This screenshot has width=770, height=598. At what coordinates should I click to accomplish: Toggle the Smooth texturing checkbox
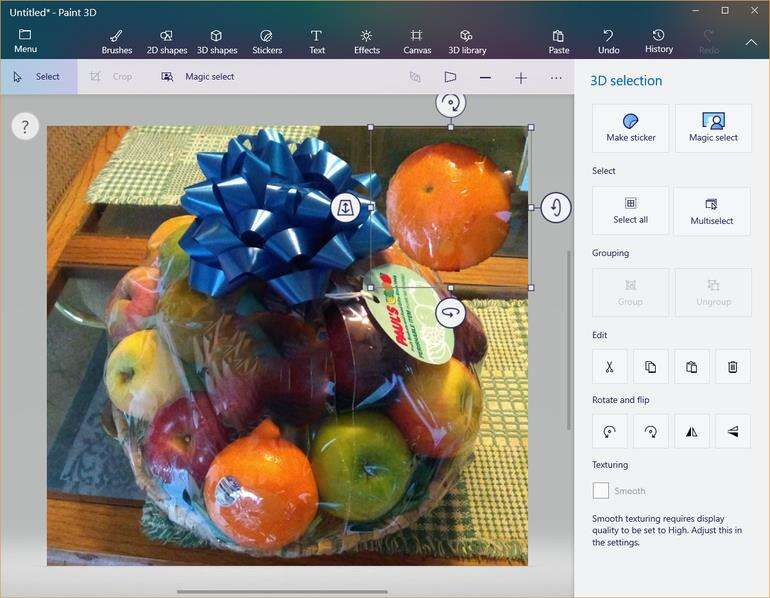pos(601,490)
